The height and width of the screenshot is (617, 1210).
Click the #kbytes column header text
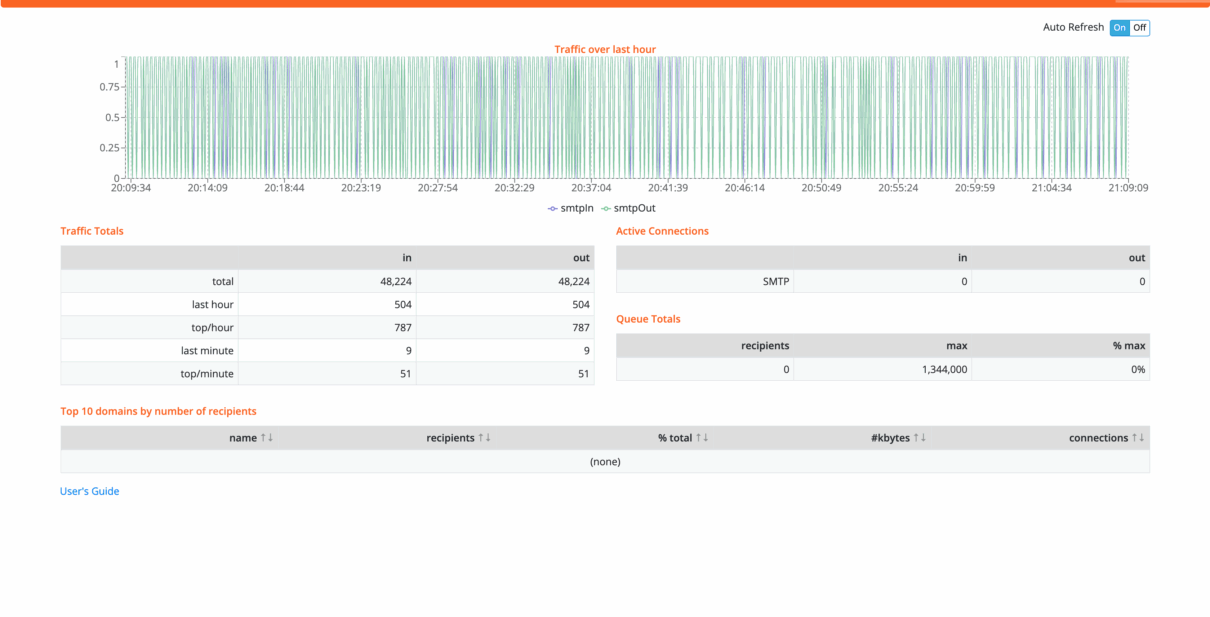pos(890,438)
